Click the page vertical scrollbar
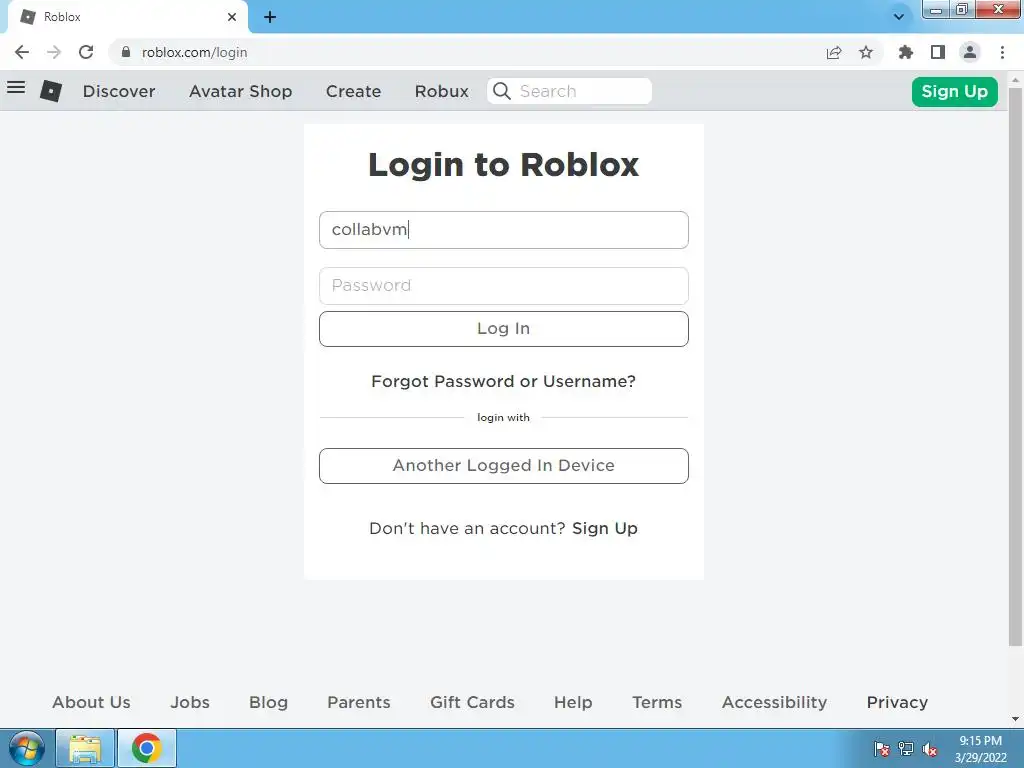Screen dimensions: 1024x768 (1015, 366)
